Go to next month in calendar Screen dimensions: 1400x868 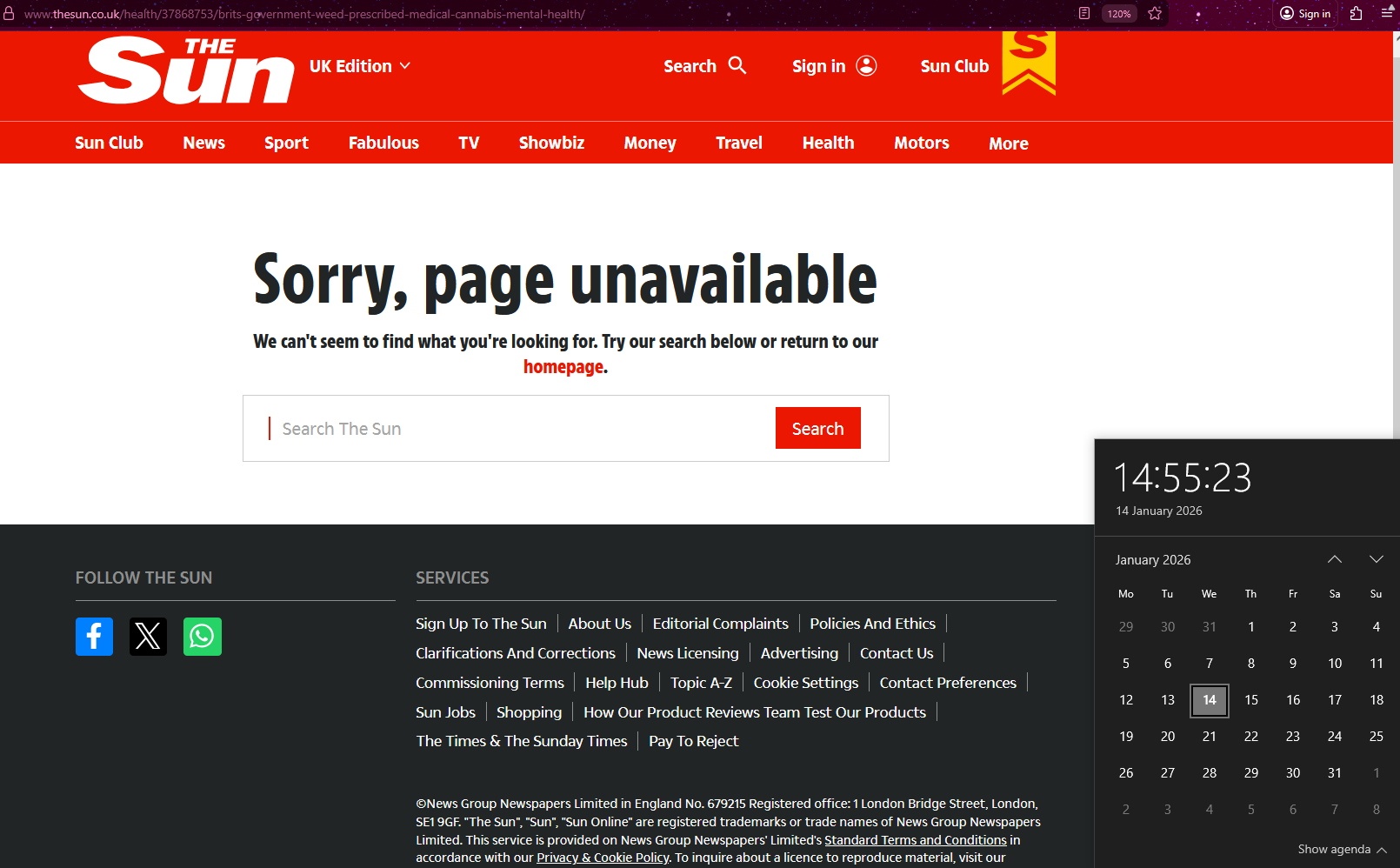pyautogui.click(x=1376, y=559)
